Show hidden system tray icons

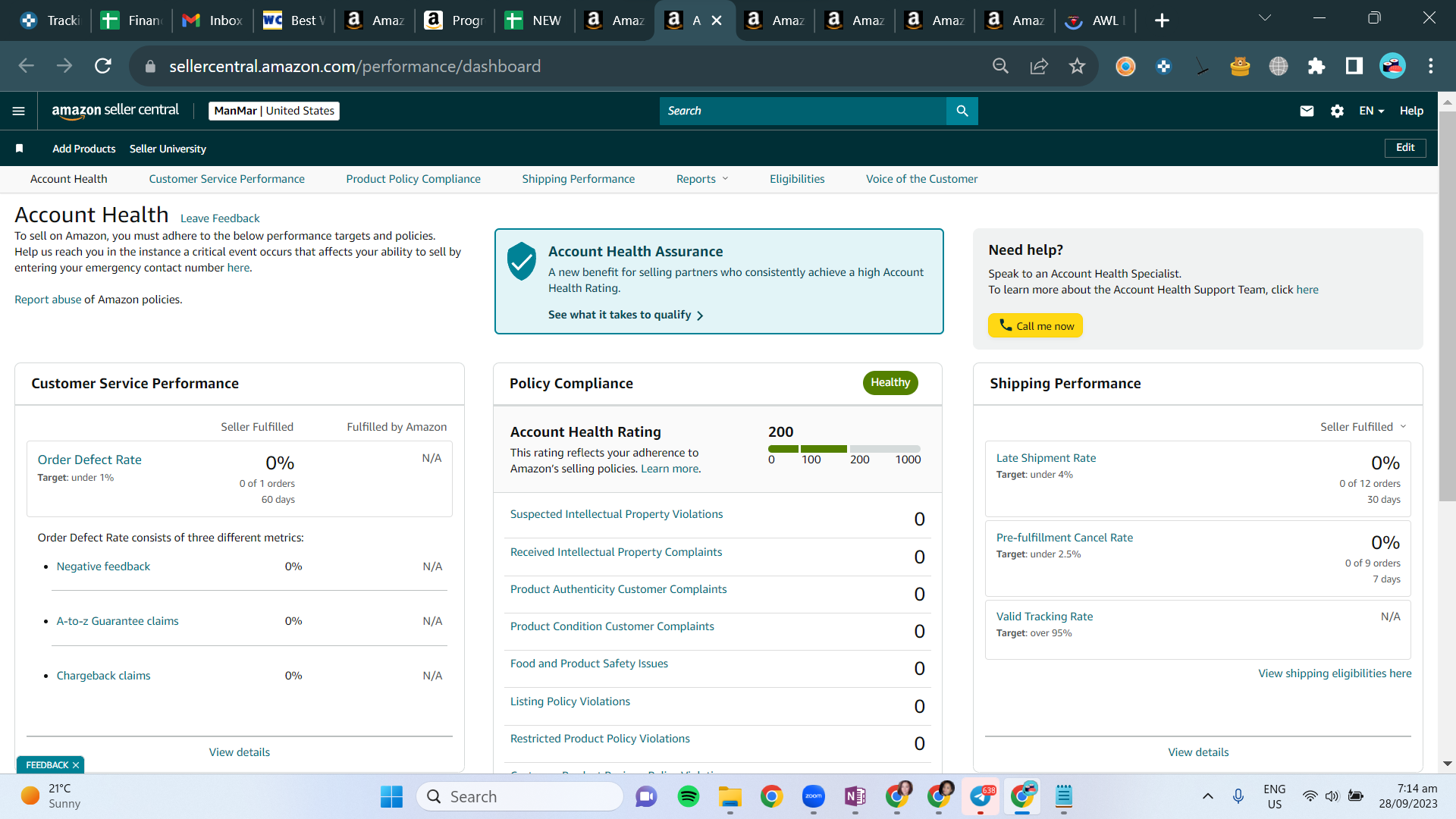1208,796
